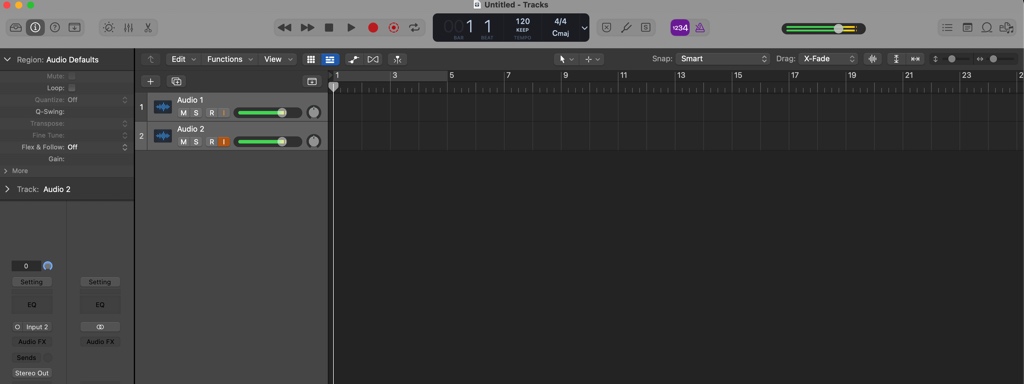Mute the Audio 1 track

[x=184, y=113]
